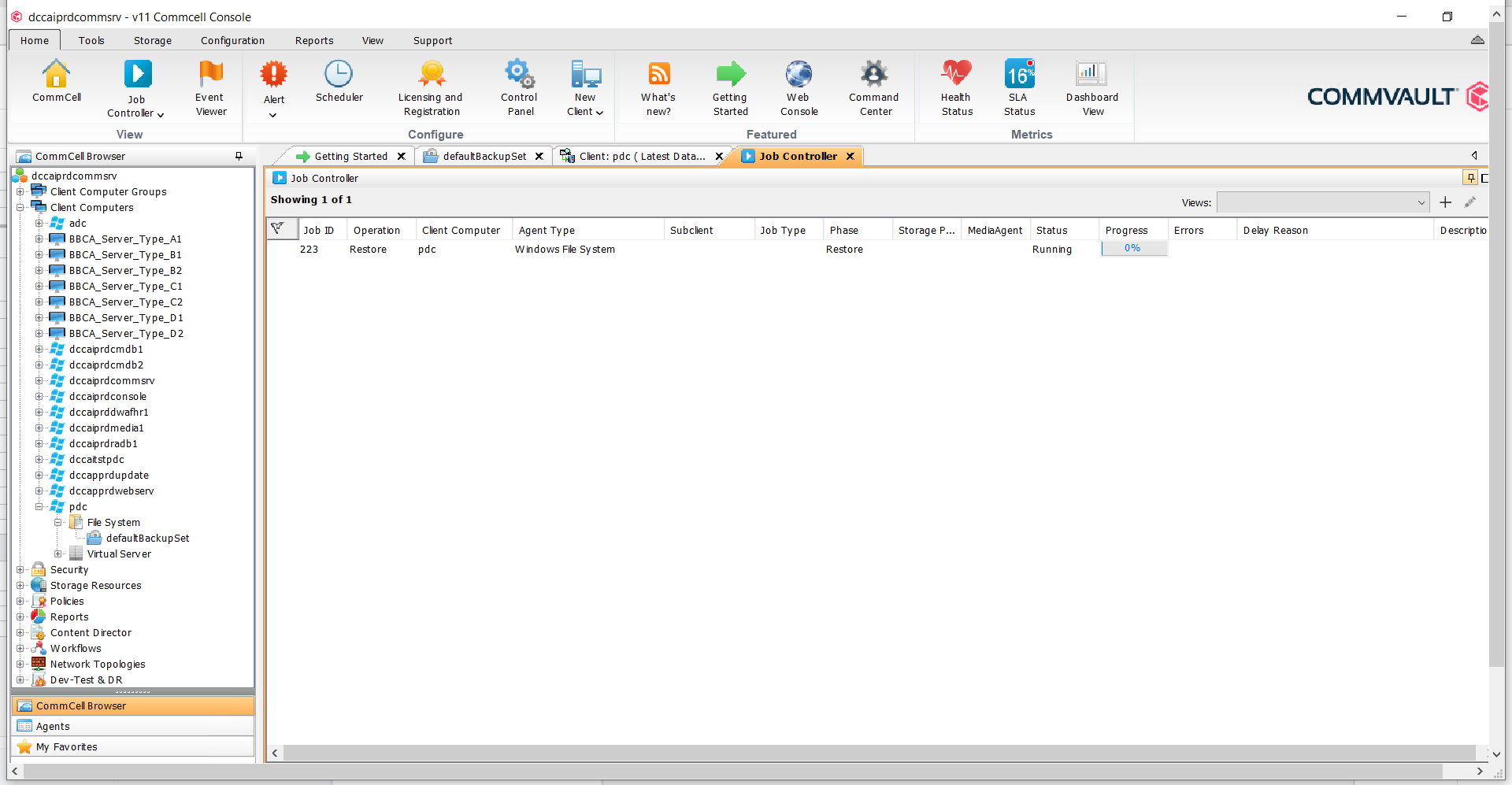Collapse the pdc client node

coord(39,506)
